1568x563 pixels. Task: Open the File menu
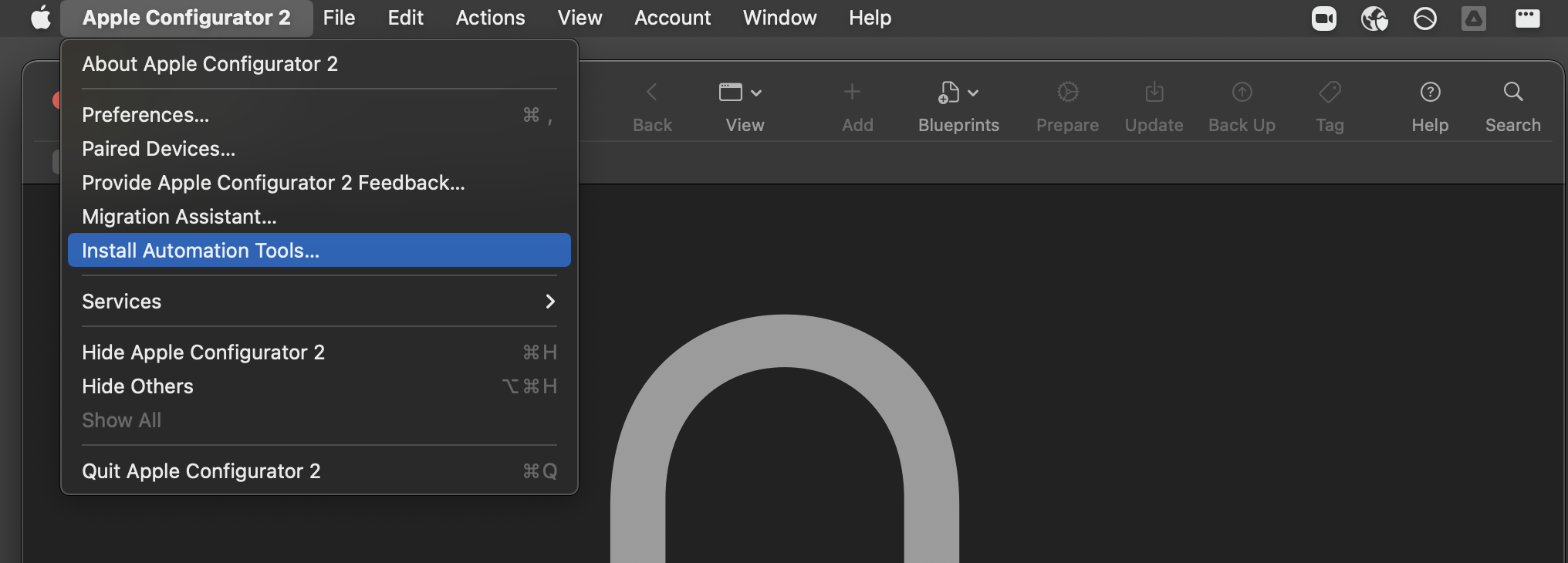pyautogui.click(x=340, y=18)
